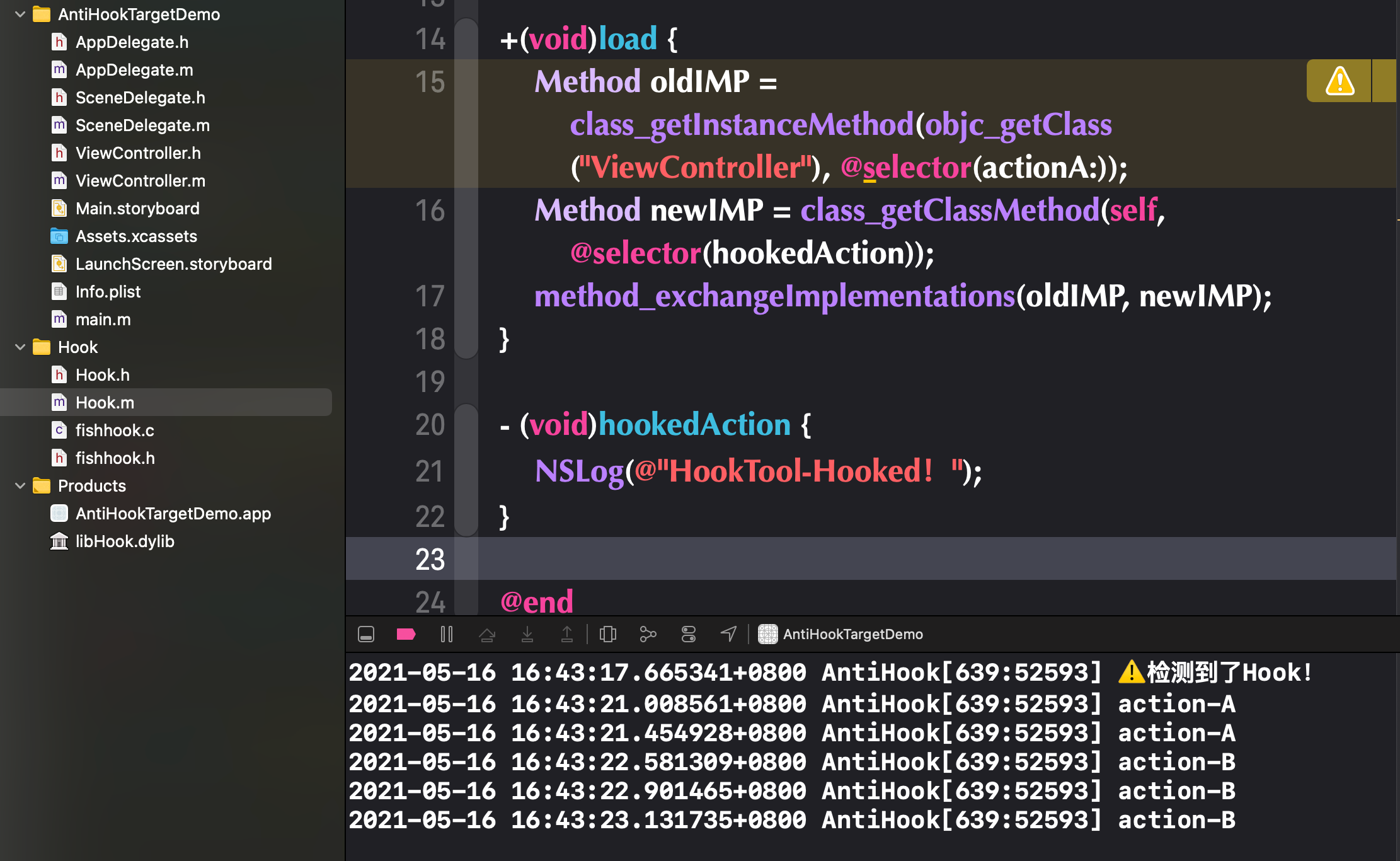Select the Hook.m file row
The image size is (1400, 861).
click(166, 402)
